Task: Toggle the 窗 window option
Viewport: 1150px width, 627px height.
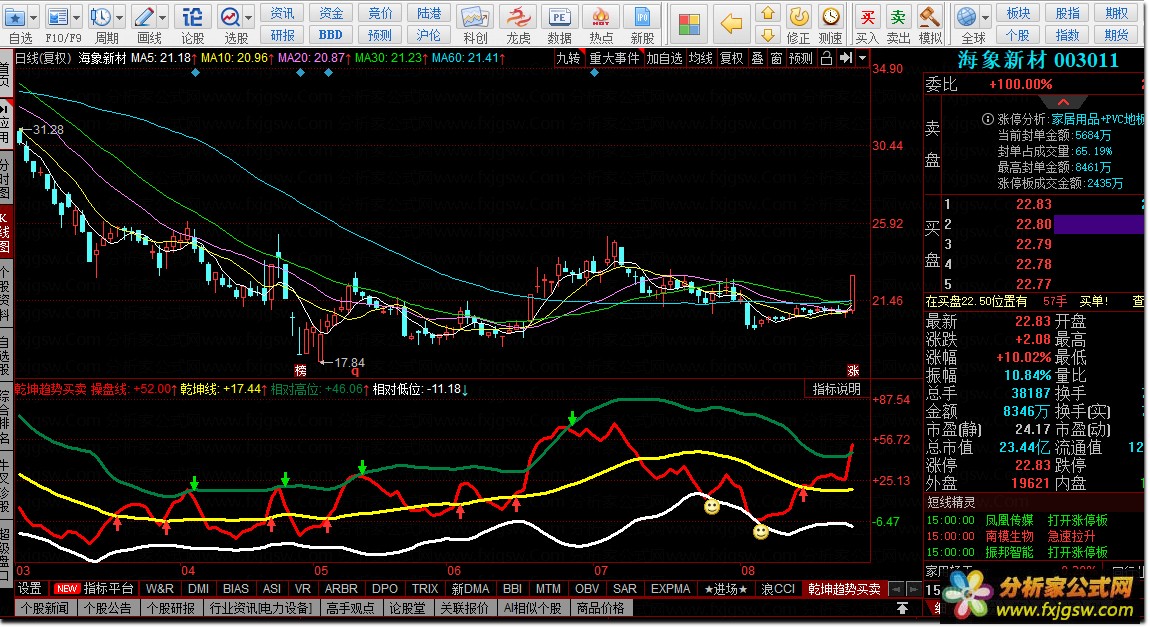Action: [x=776, y=58]
